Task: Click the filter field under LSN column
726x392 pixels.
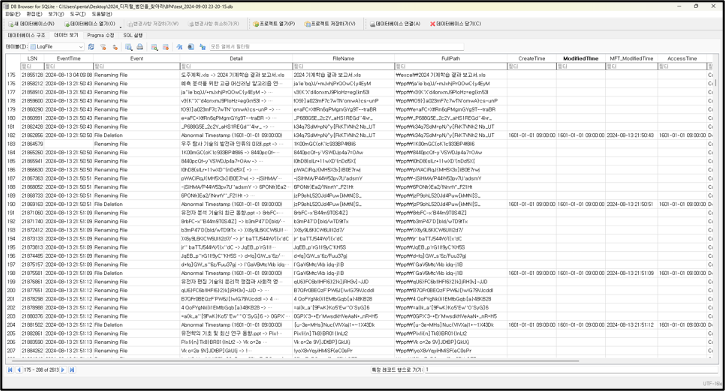Action: click(32, 67)
